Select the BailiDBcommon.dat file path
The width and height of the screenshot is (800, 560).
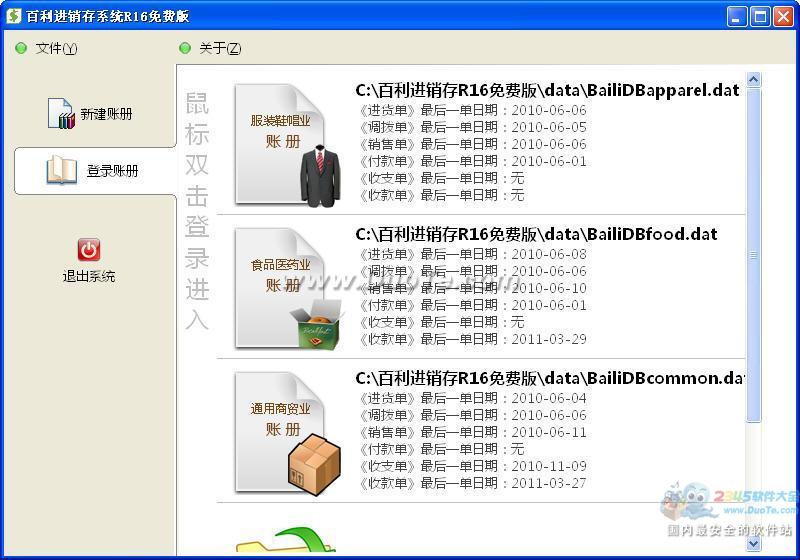(550, 378)
